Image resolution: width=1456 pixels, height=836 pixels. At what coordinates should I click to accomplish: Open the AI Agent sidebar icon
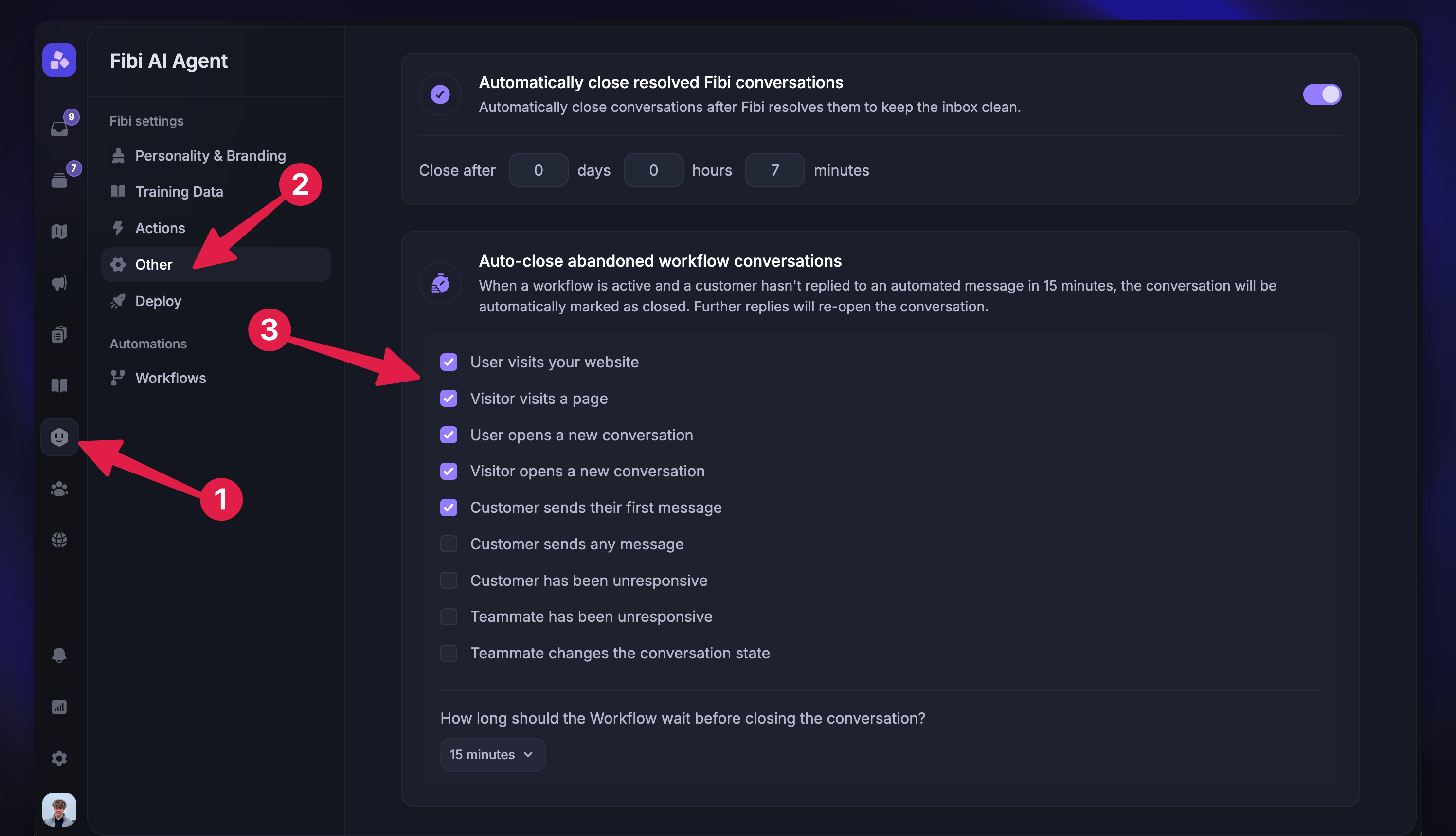tap(59, 437)
